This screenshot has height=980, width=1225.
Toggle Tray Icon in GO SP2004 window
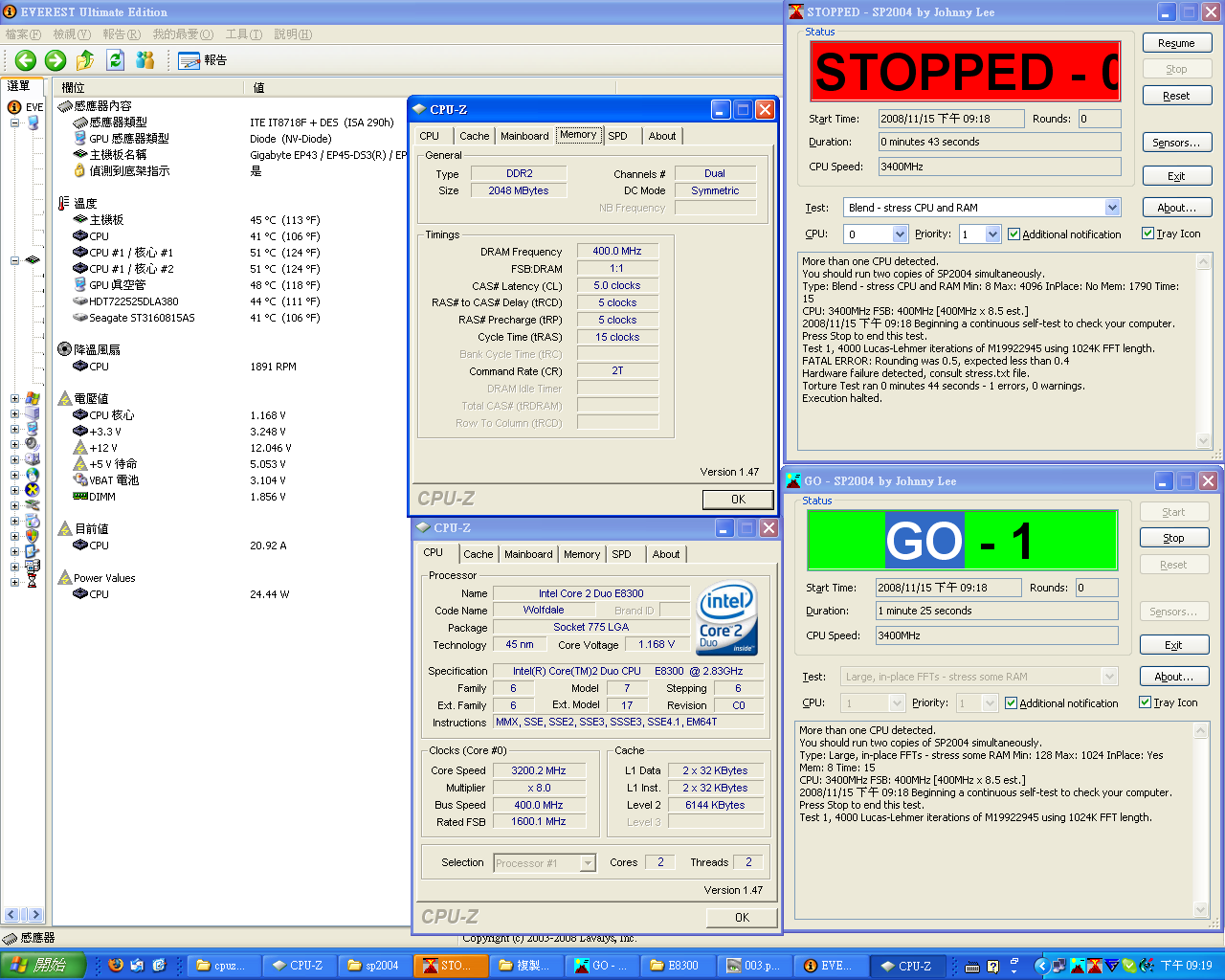(1146, 702)
